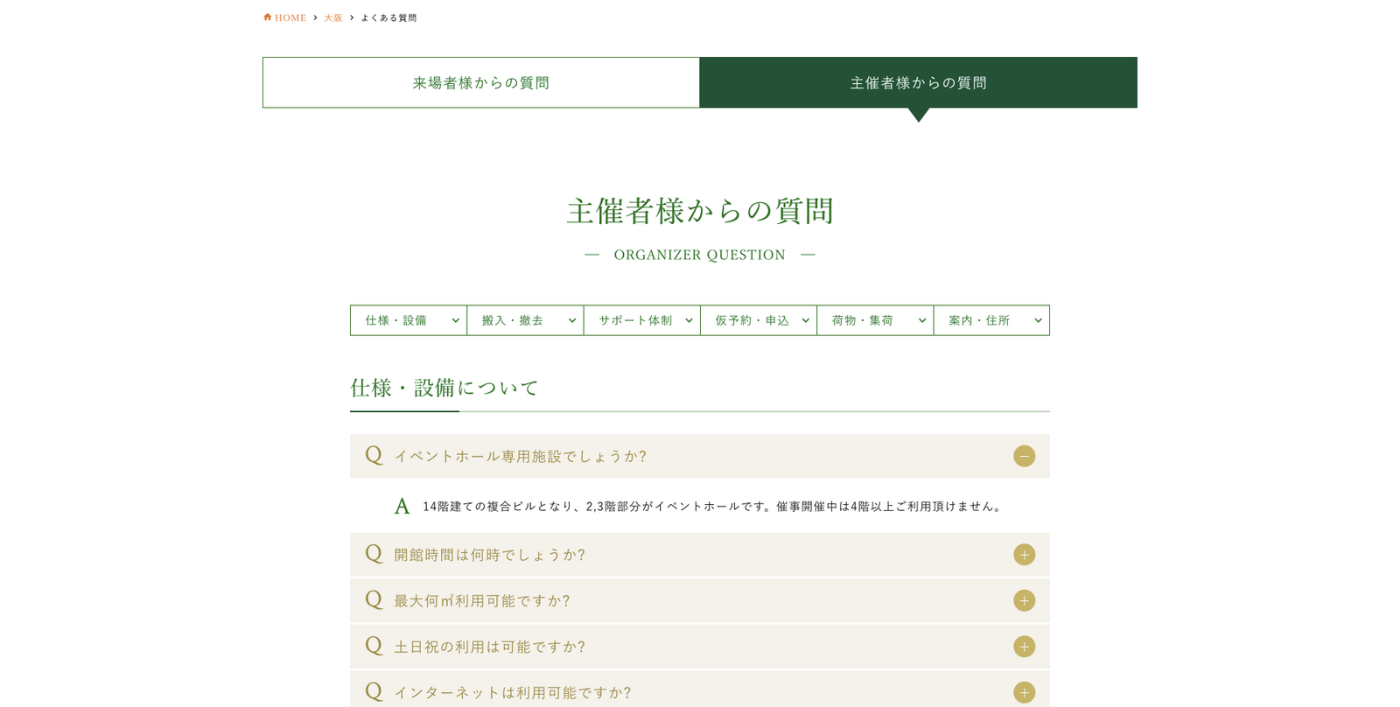The width and height of the screenshot is (1400, 707).
Task: Expand the 土日祝の利用は可能ですか question
Action: click(490, 646)
